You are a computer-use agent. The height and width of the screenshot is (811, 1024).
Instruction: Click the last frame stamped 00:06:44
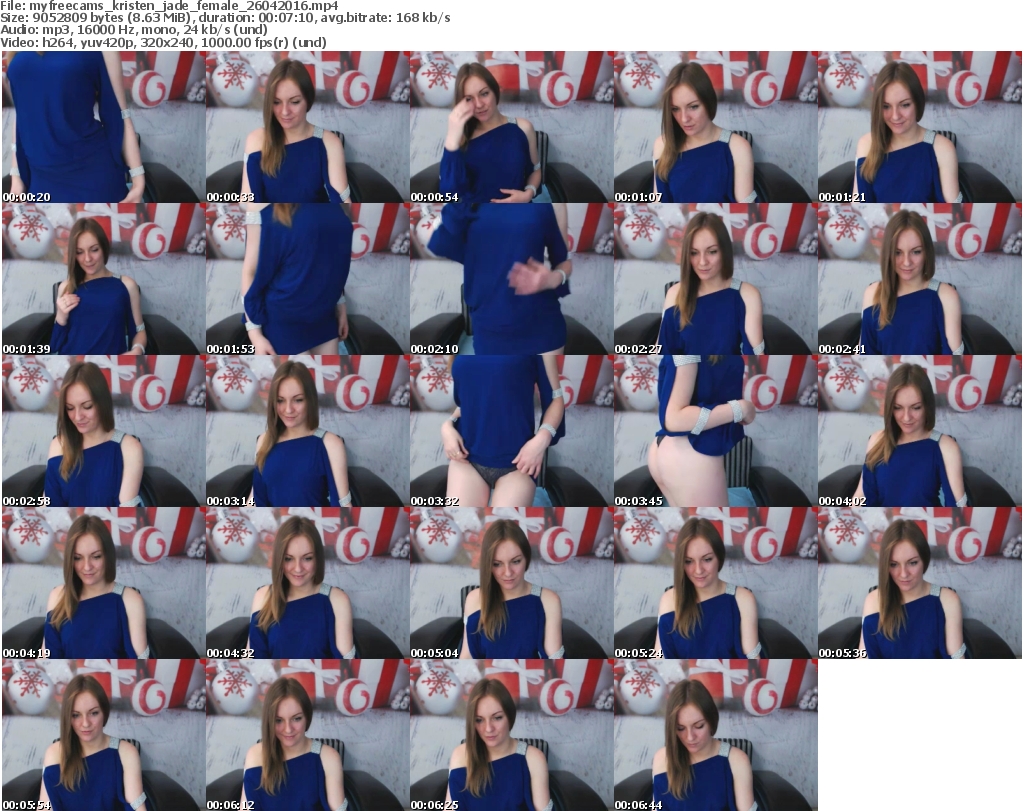coord(715,735)
